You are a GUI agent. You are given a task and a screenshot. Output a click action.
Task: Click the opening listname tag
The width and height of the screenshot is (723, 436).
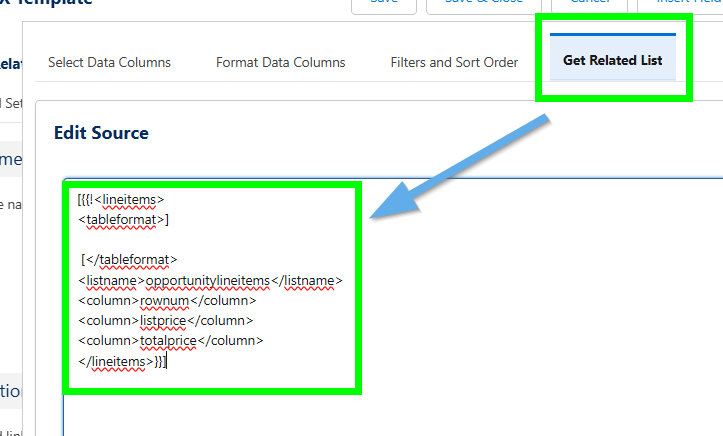click(x=103, y=280)
